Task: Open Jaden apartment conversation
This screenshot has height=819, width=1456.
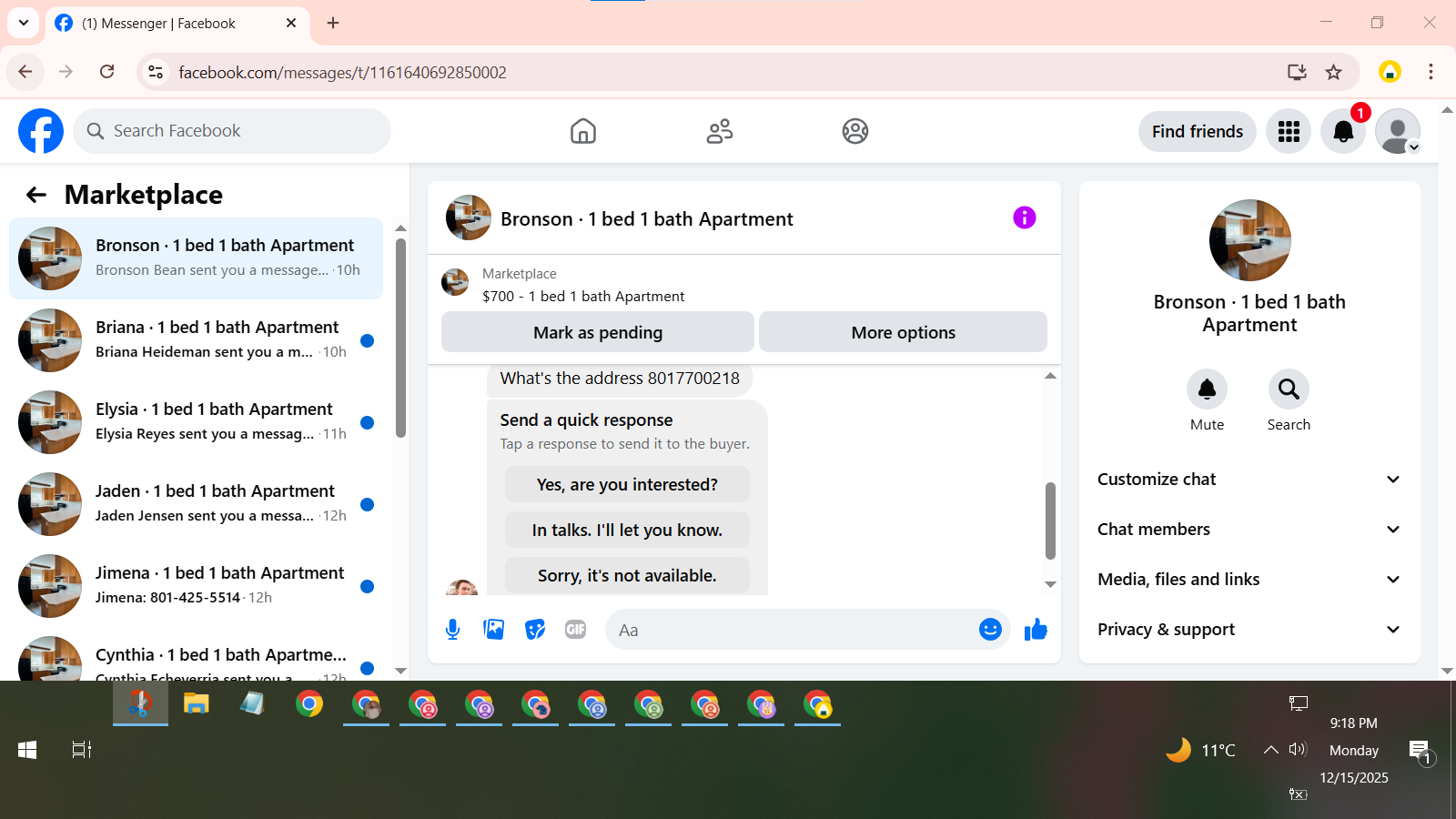Action: (x=196, y=504)
